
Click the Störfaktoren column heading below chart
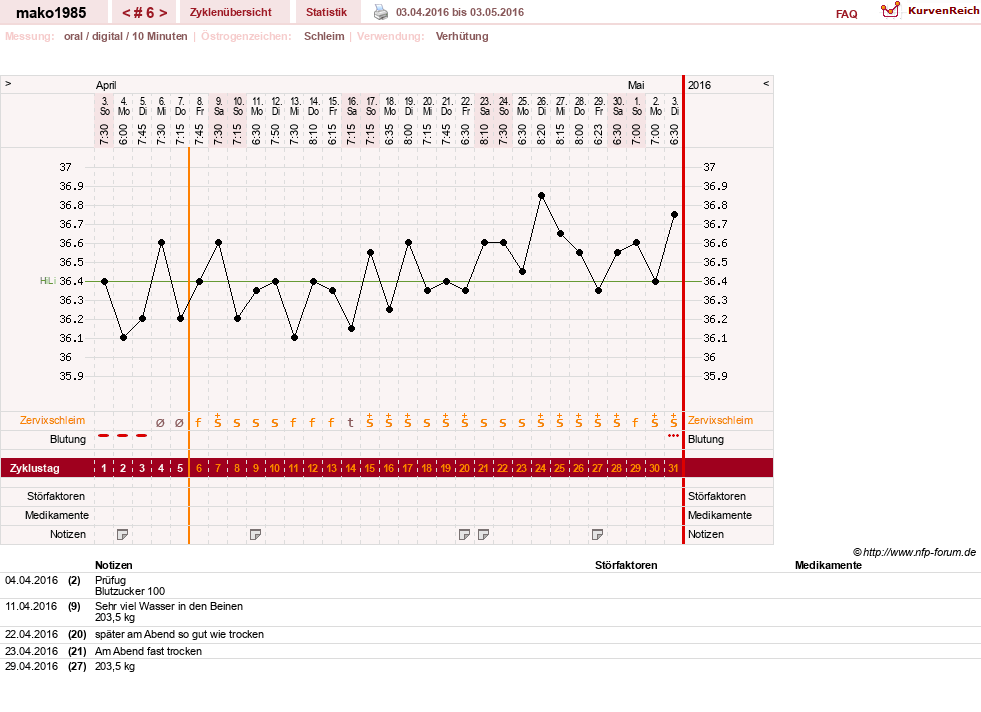click(x=626, y=565)
